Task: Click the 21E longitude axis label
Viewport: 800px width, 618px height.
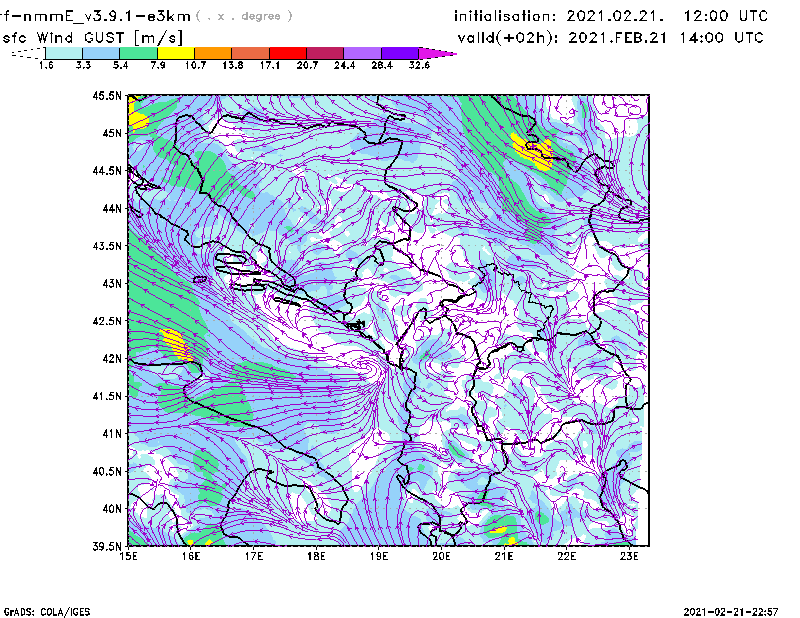Action: click(504, 556)
